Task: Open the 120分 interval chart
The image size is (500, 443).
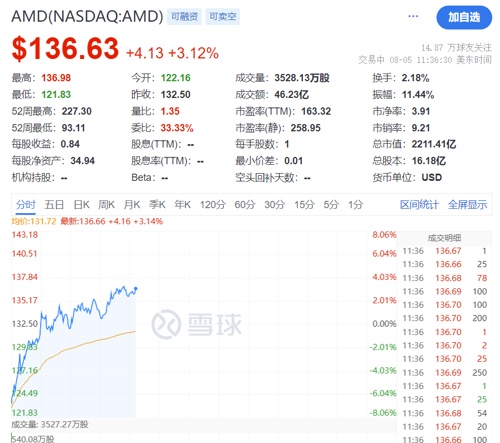Action: point(213,204)
